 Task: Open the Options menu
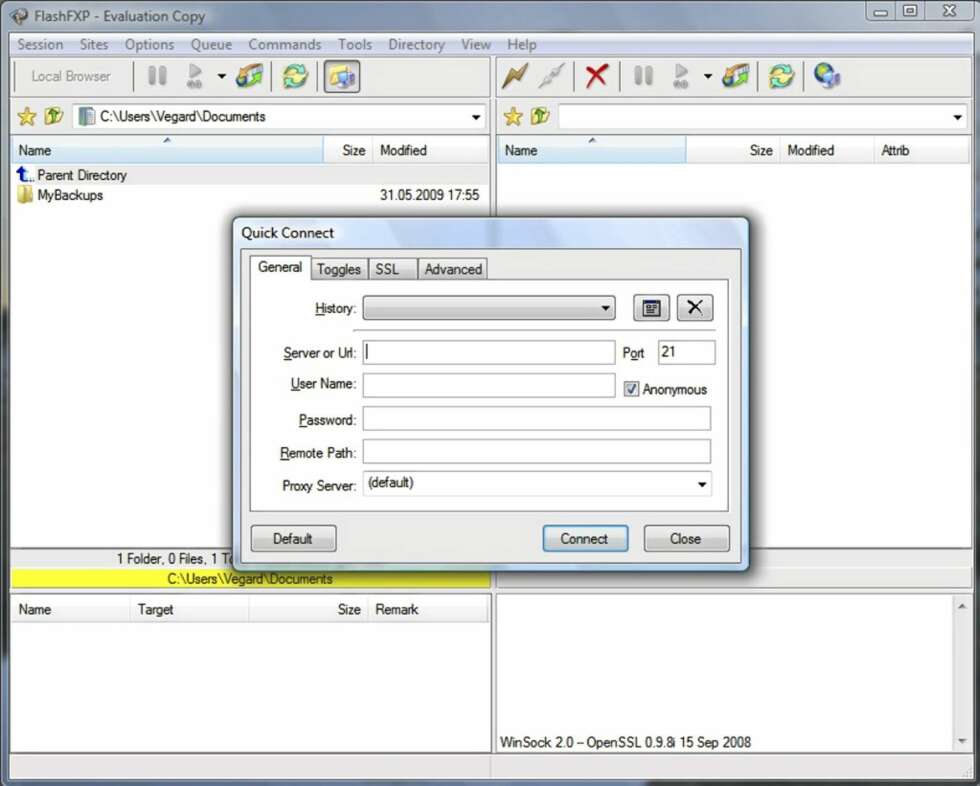click(149, 44)
